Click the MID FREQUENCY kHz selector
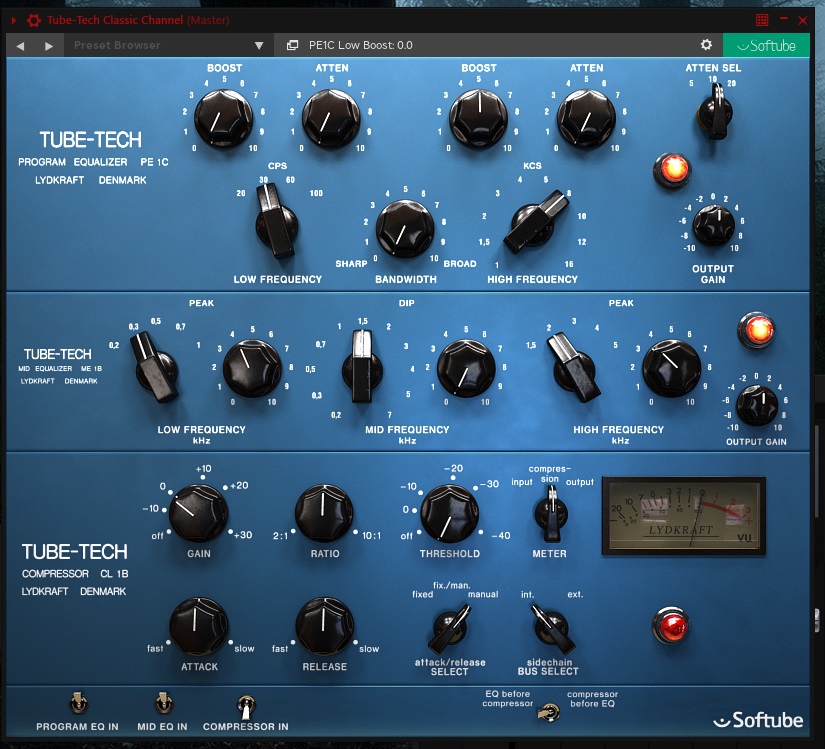 point(362,366)
